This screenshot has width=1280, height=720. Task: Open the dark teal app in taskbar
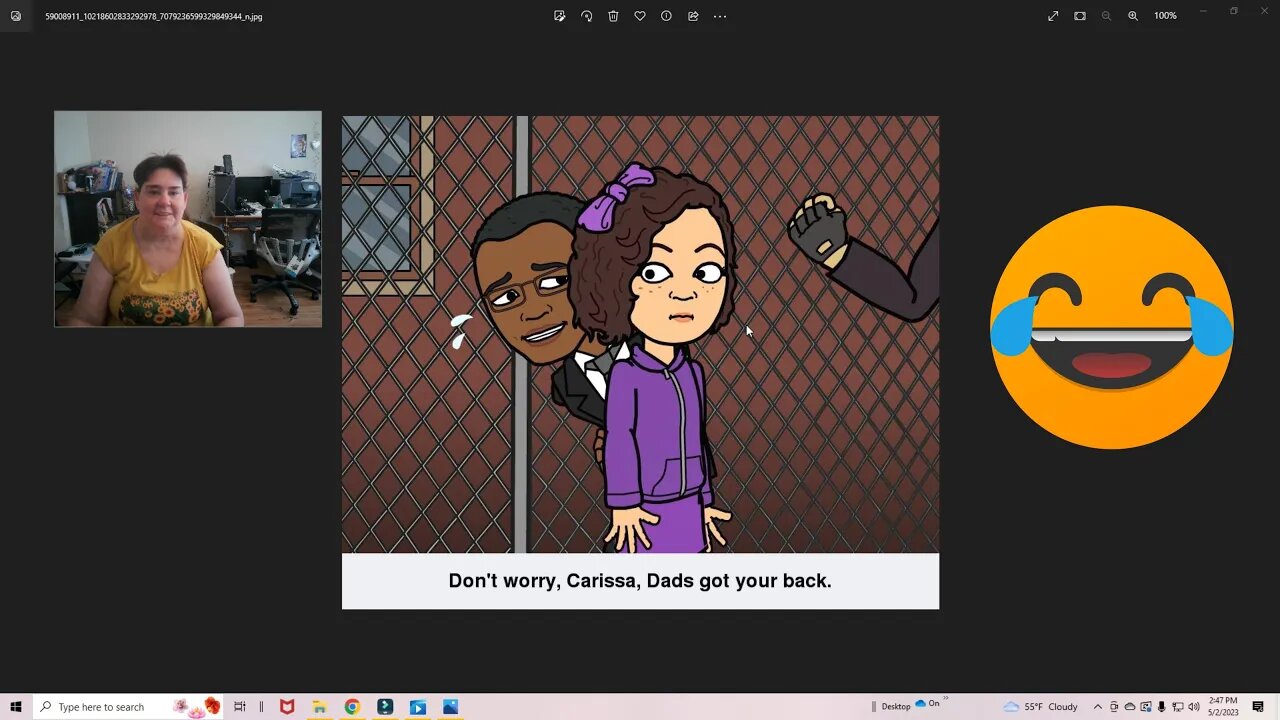tap(385, 707)
